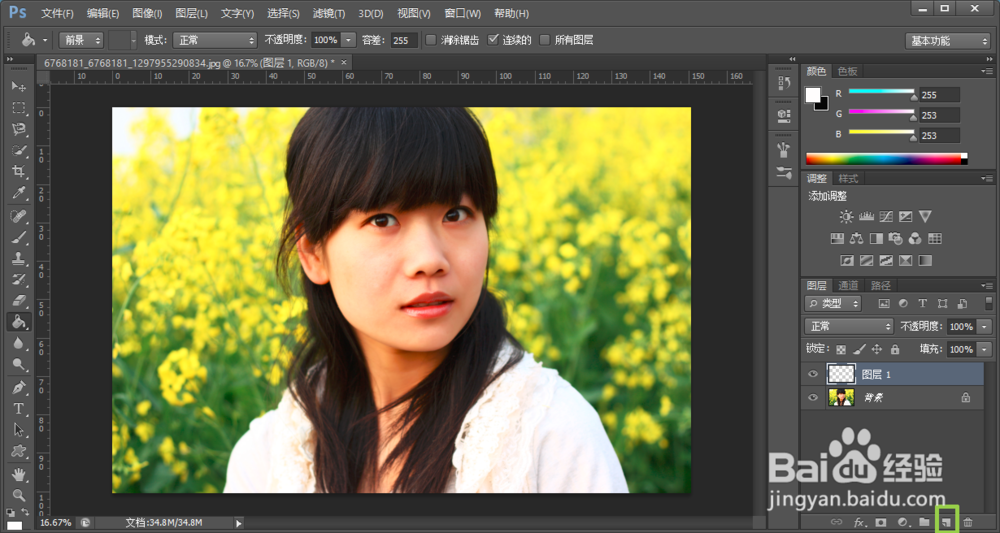Select the Move tool
1000x533 pixels.
tap(19, 86)
